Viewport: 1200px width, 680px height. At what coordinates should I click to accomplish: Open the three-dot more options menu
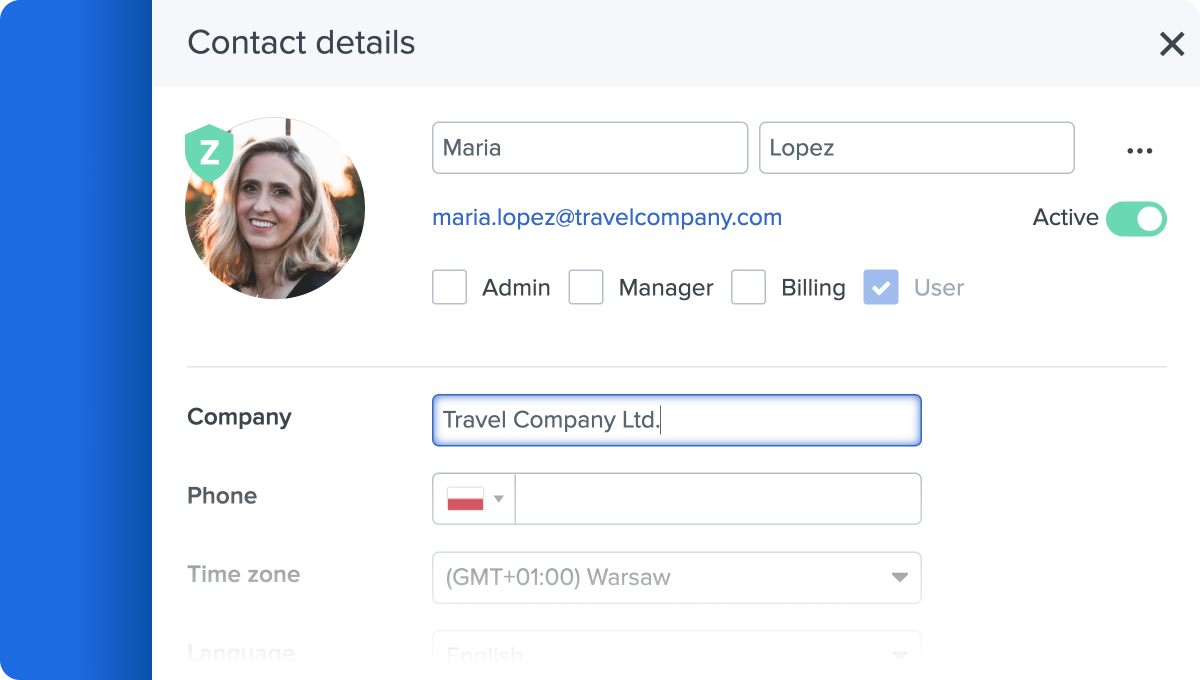pos(1139,151)
